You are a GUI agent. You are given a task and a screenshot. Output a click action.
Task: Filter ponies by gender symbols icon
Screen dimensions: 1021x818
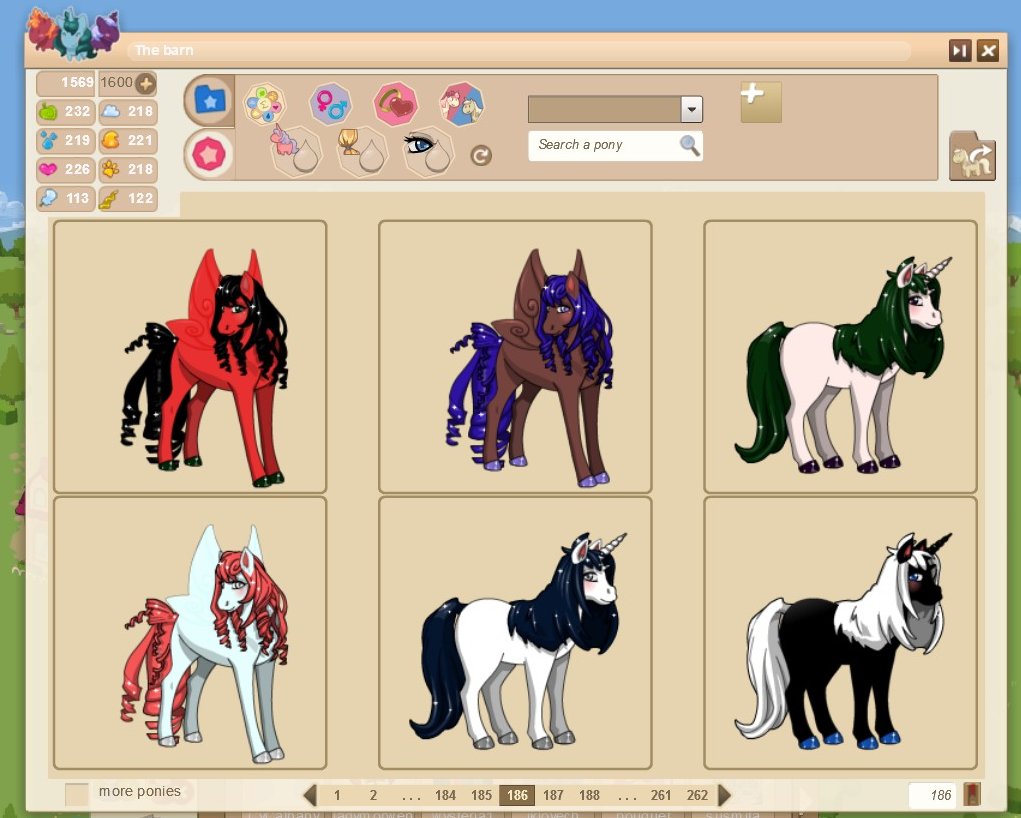(x=330, y=104)
